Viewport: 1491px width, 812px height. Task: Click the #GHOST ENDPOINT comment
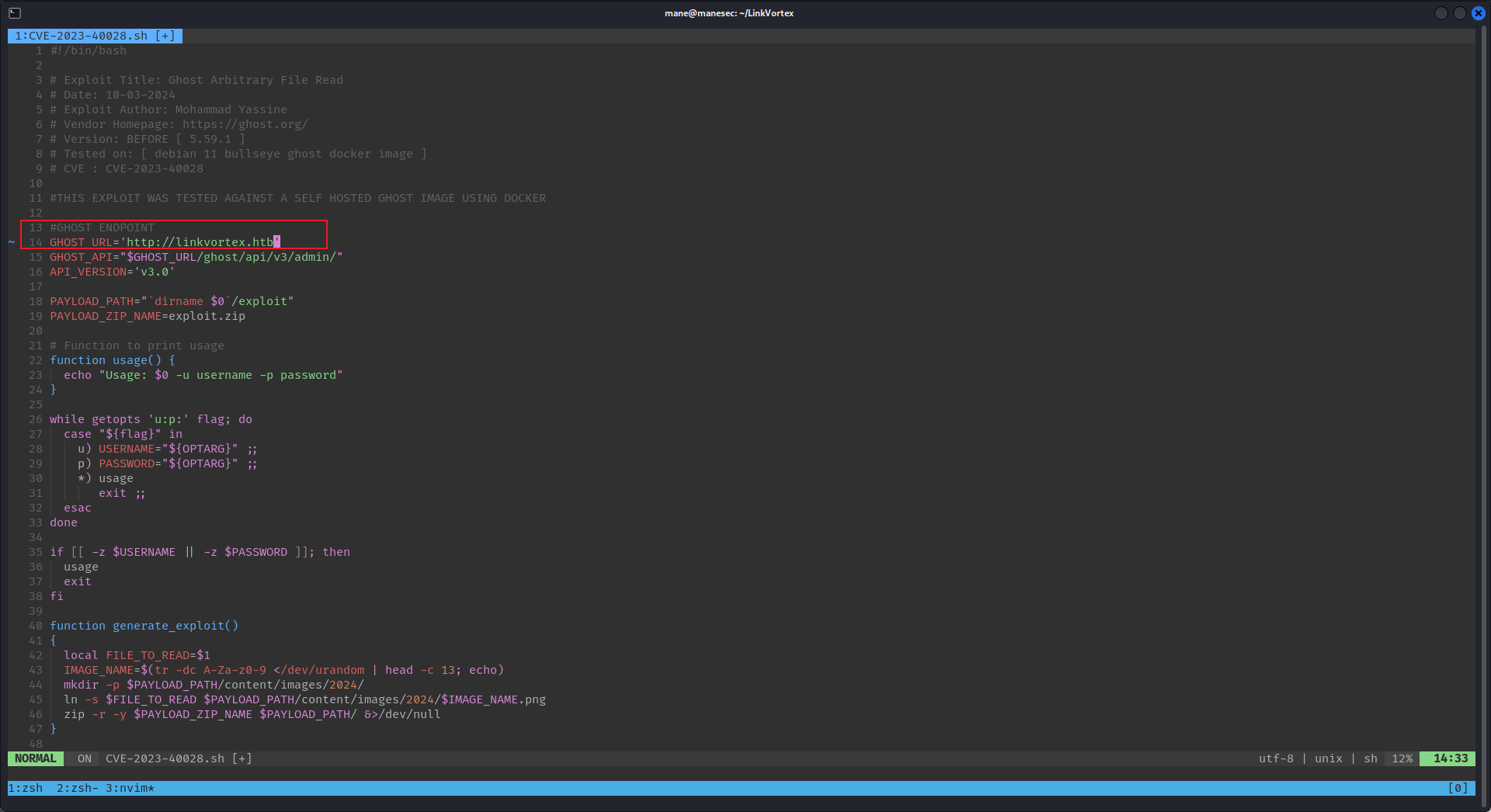(x=103, y=227)
